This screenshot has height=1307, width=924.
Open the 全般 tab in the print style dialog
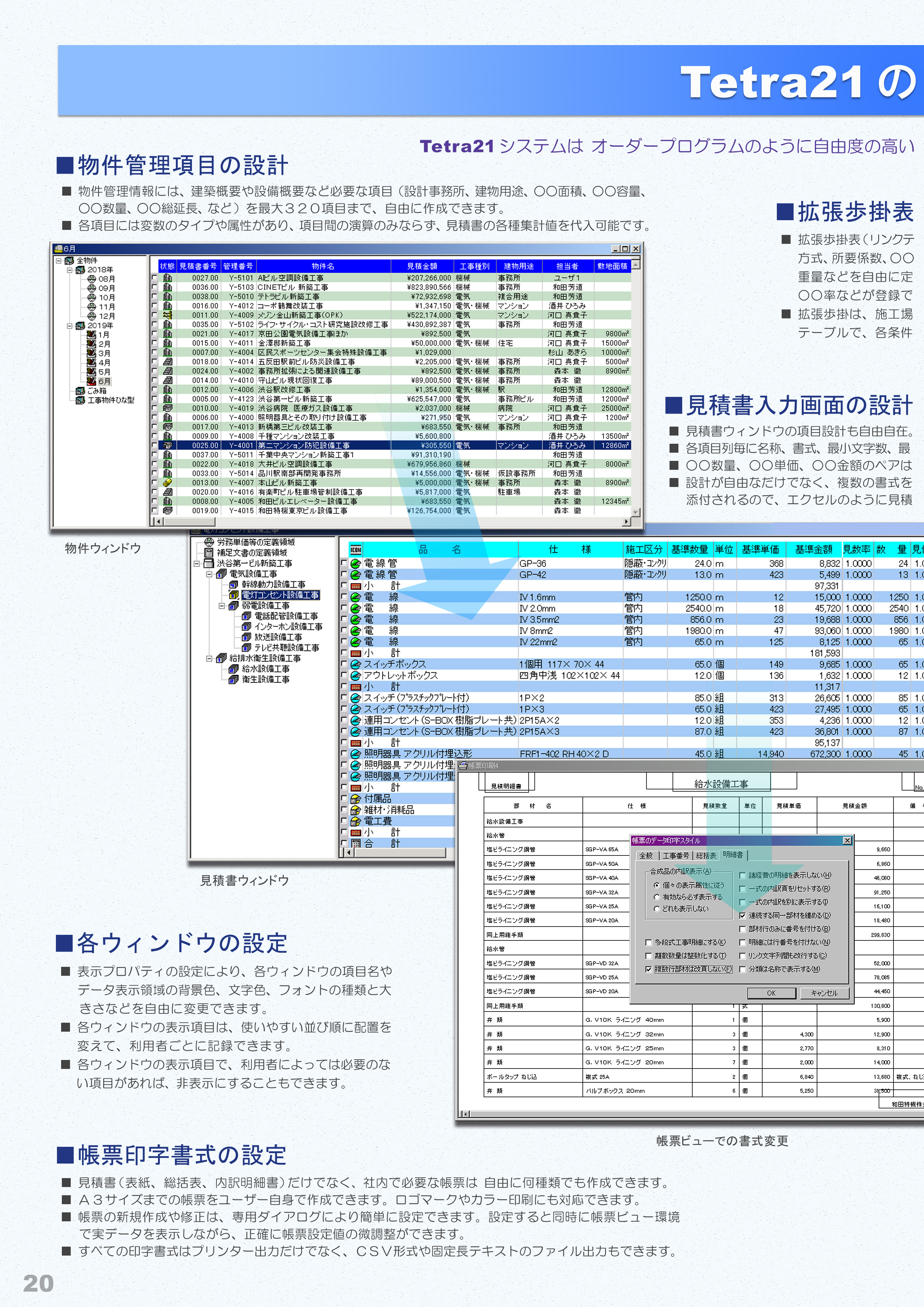(x=648, y=855)
